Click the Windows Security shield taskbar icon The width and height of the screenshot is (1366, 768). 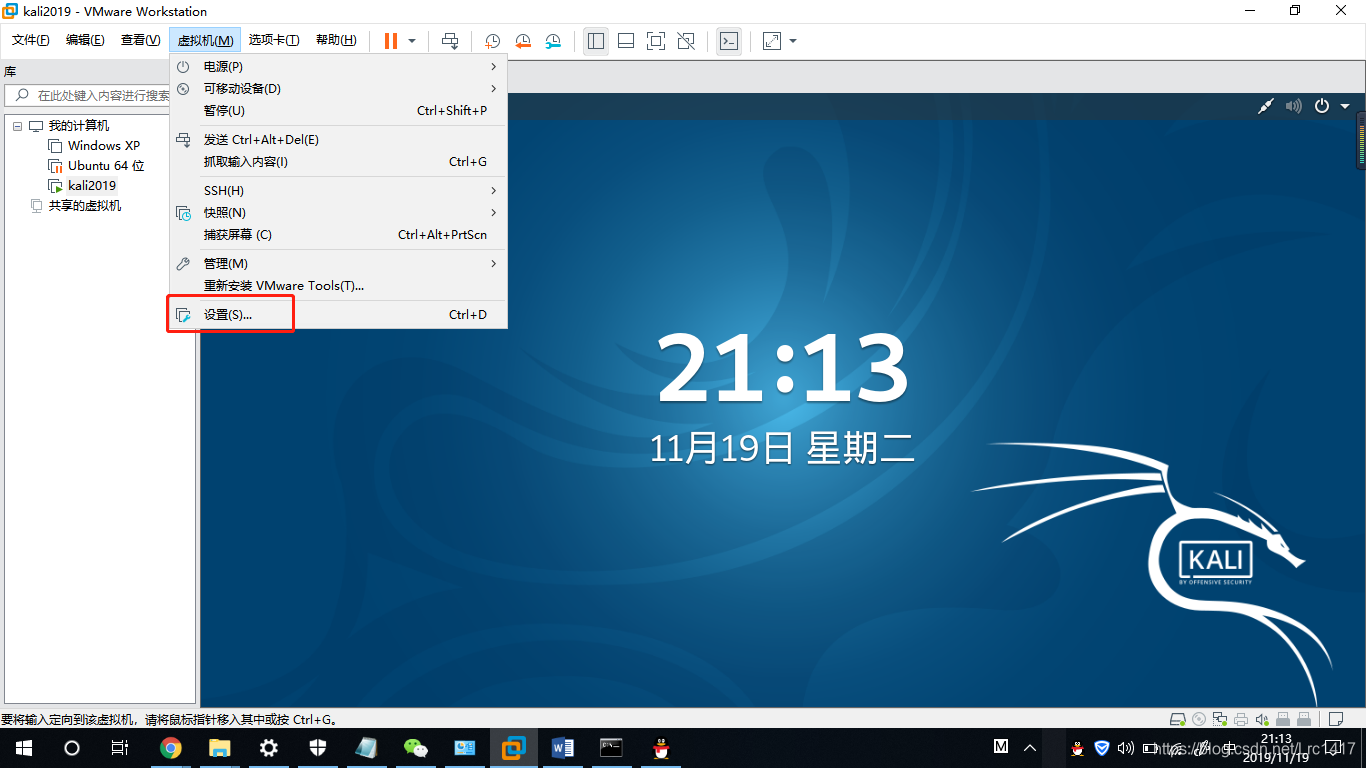coord(318,748)
